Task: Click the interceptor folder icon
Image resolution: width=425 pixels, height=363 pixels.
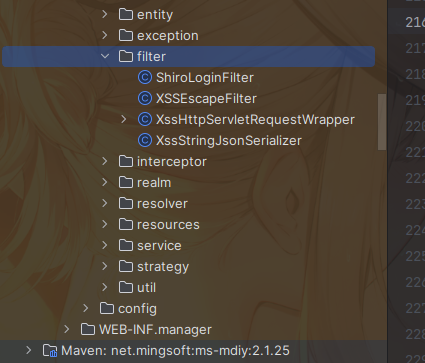Action: click(126, 161)
